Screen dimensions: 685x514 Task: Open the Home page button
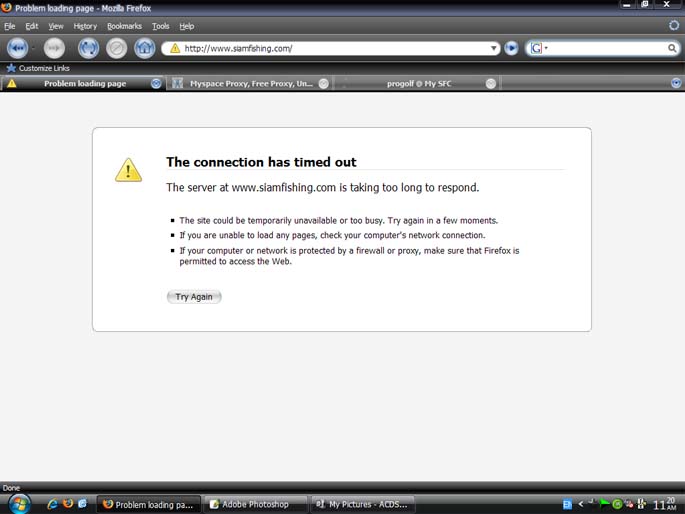[145, 48]
